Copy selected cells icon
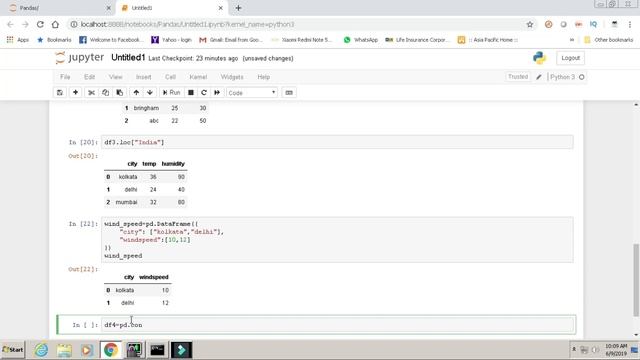Screen dimensions: 640x360 point(105,93)
